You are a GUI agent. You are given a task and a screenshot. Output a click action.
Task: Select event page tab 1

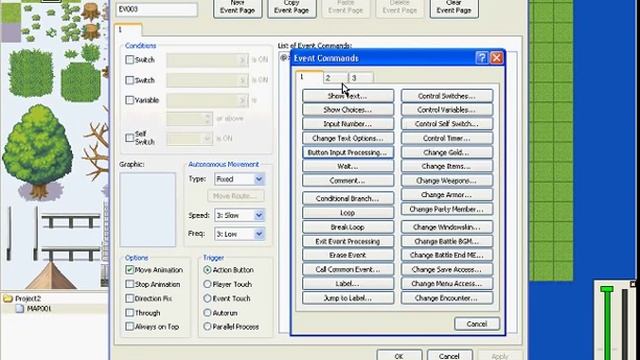tap(128, 30)
